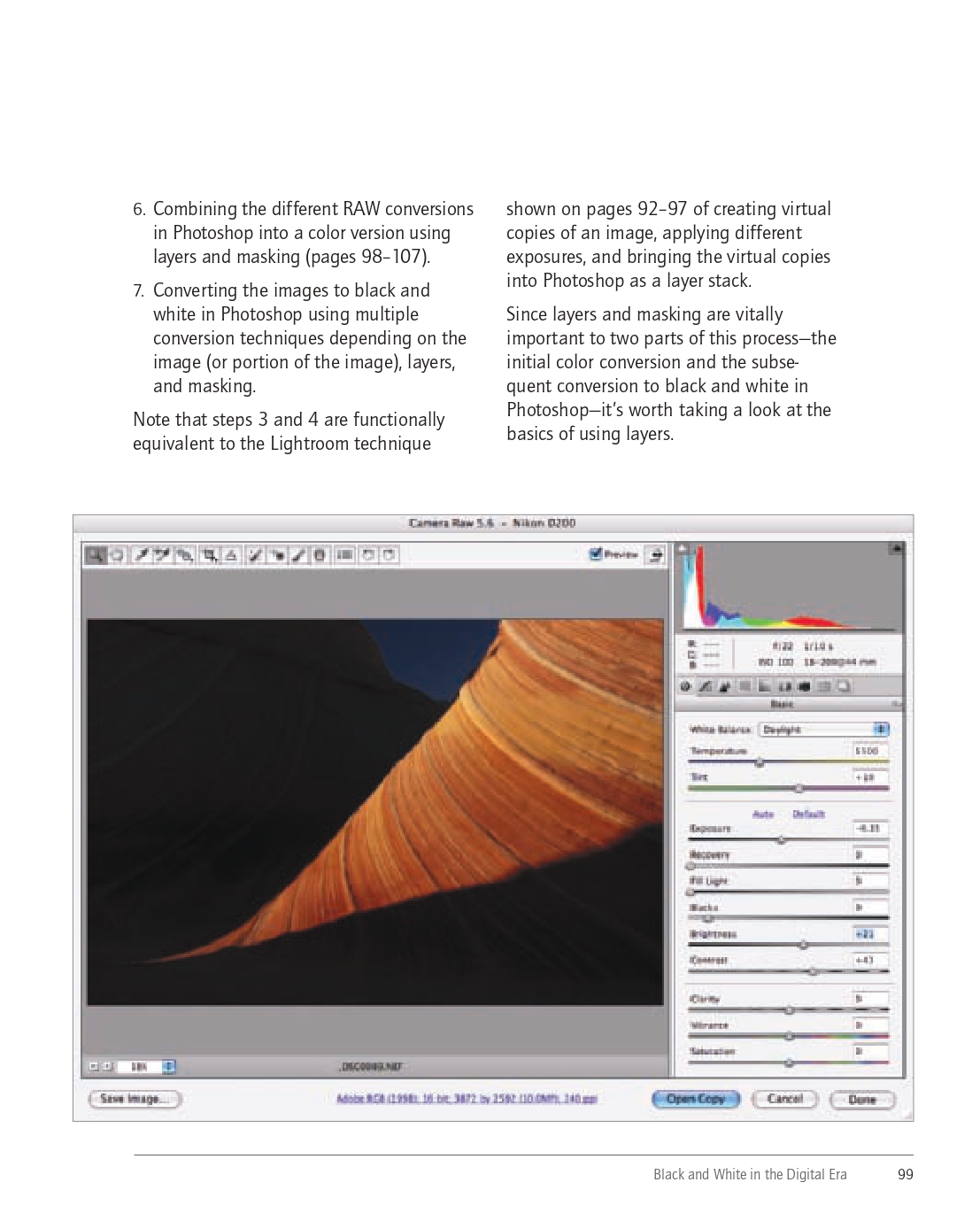Switch to the HSL/Grayscale panel tab

pos(745,686)
